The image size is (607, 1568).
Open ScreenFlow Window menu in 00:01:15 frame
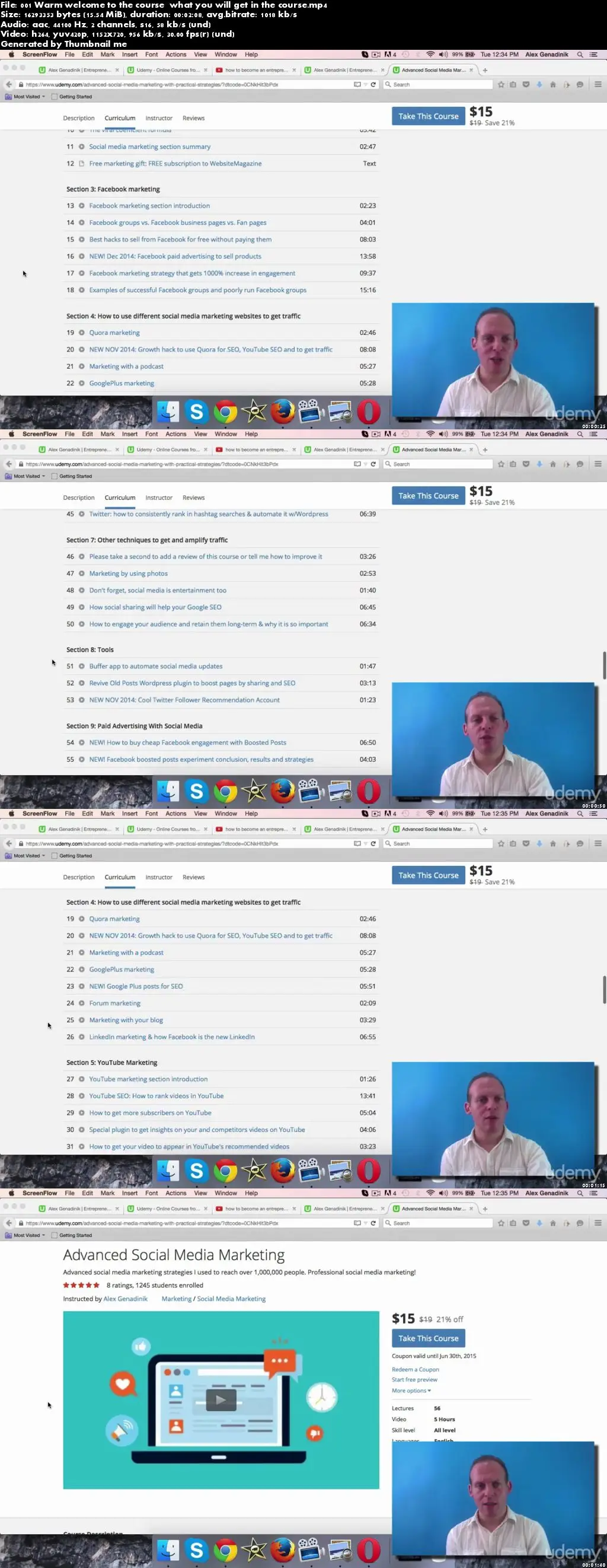[x=226, y=813]
